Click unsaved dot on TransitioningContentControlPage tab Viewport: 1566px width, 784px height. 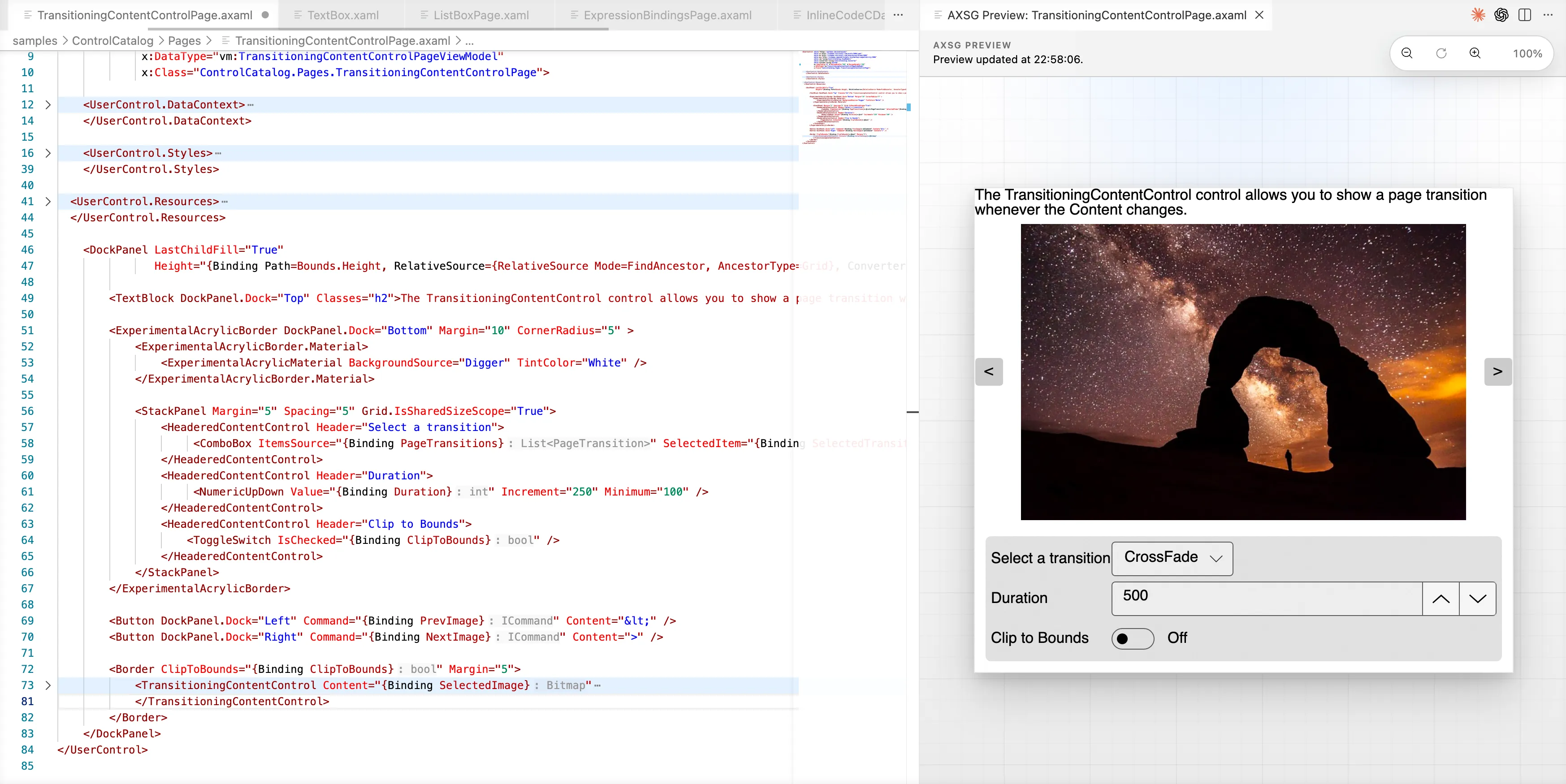tap(265, 15)
